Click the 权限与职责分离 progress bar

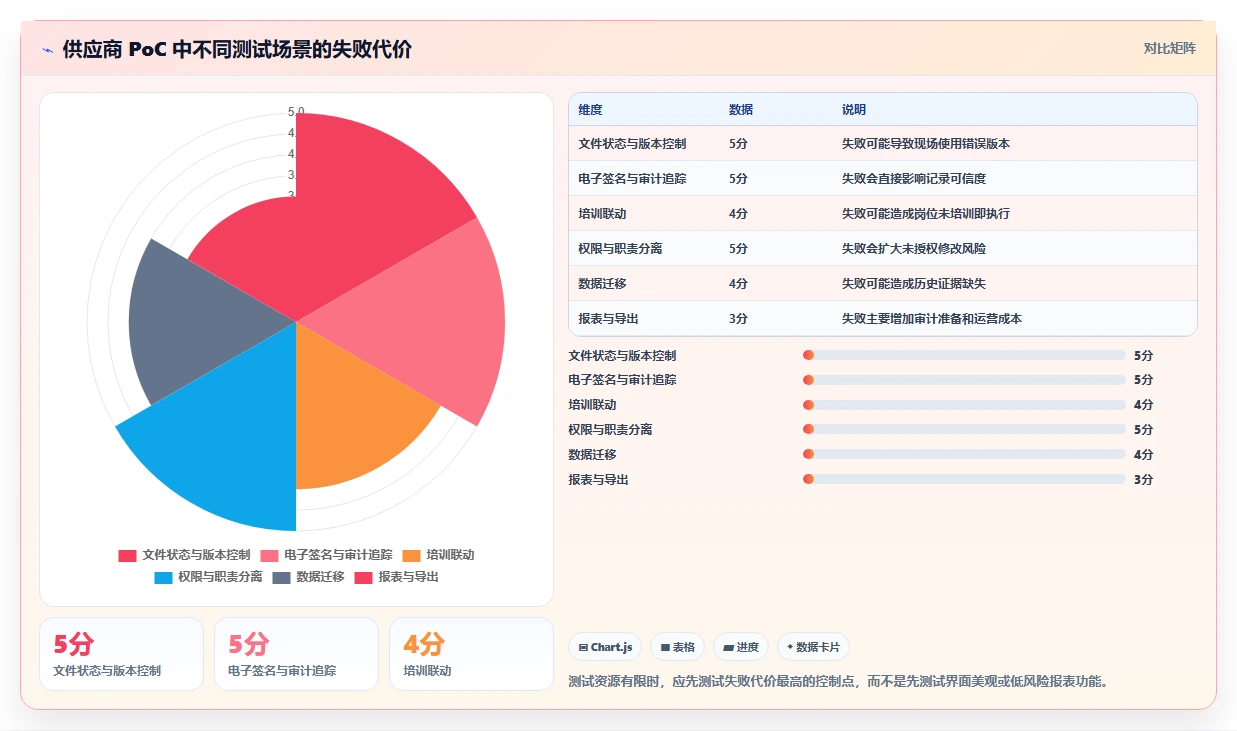coord(964,430)
